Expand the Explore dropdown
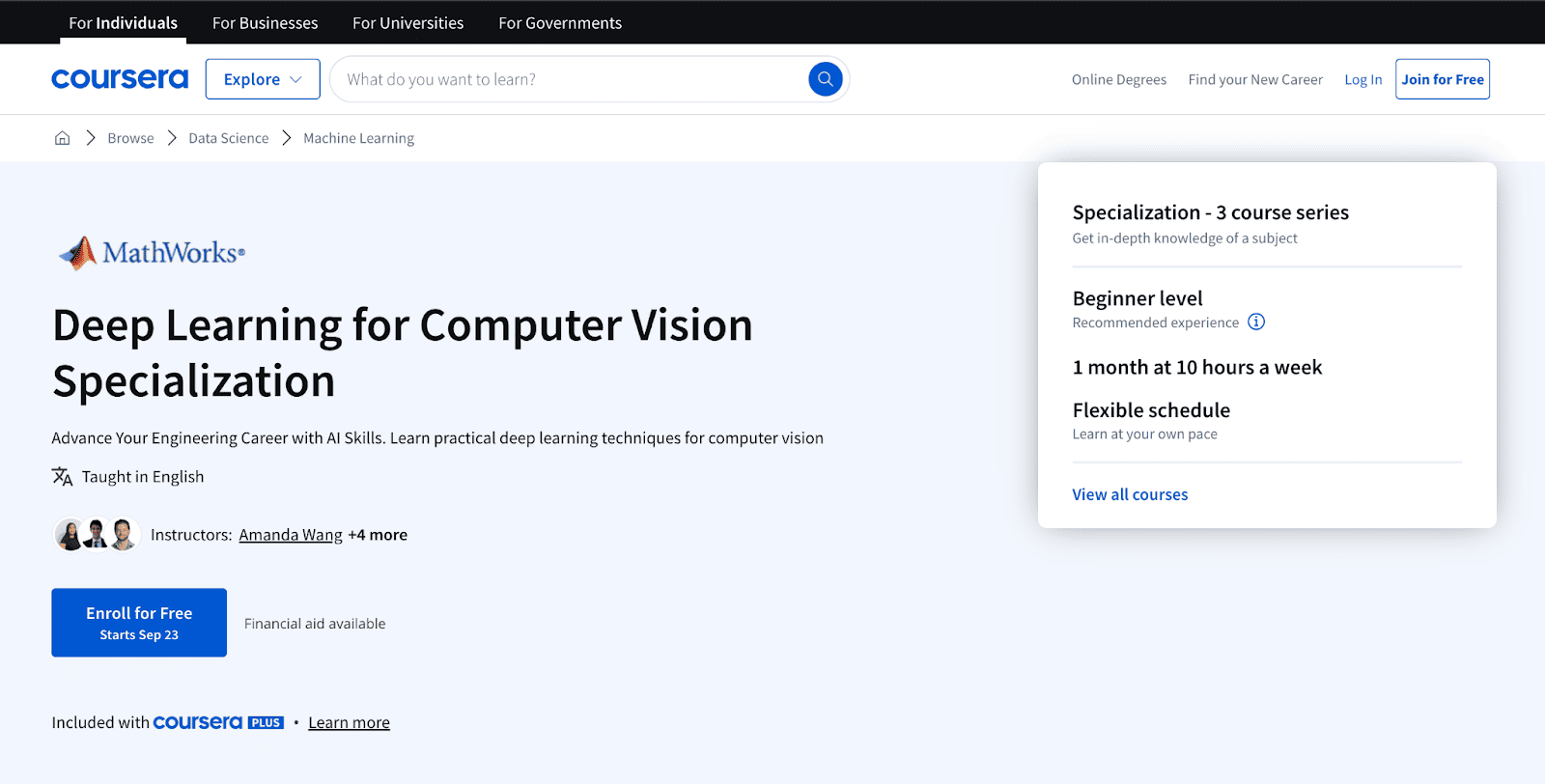 (x=263, y=79)
